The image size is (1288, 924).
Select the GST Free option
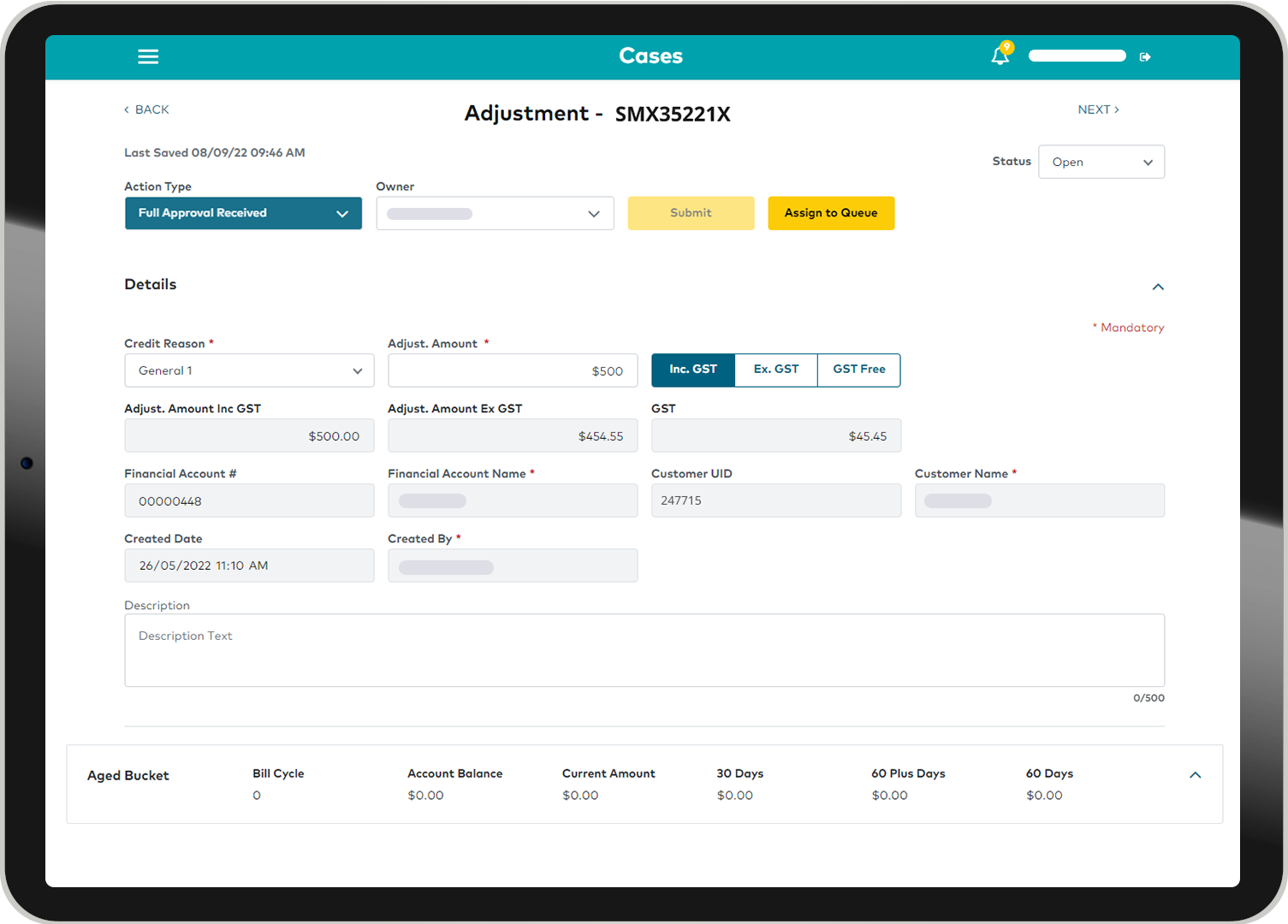(859, 370)
